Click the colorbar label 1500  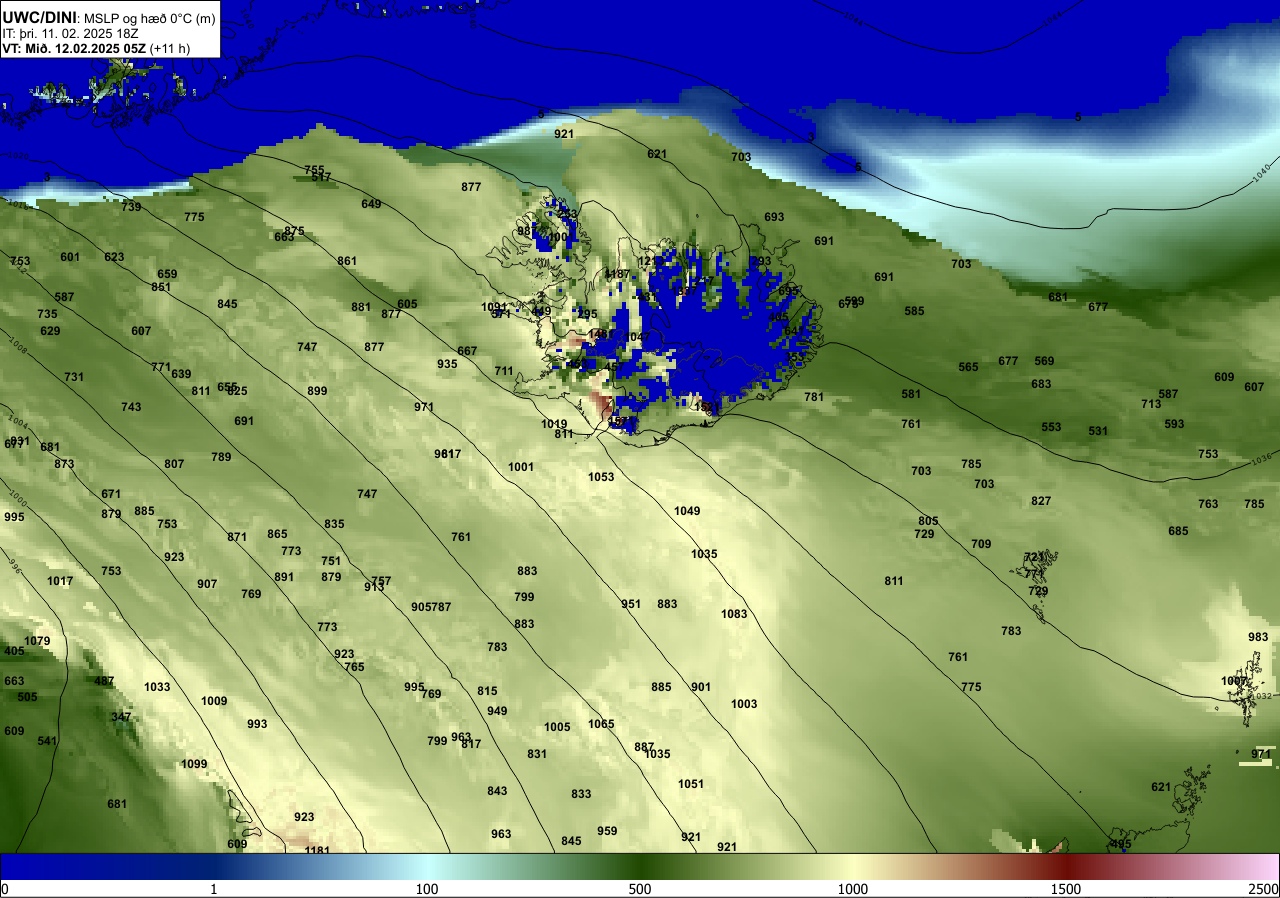pos(1066,889)
